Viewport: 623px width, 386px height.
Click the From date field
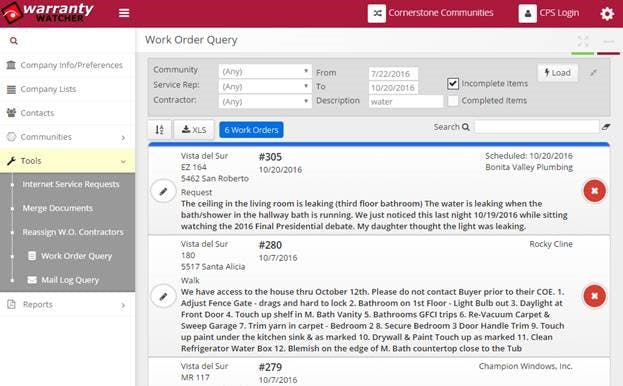393,73
